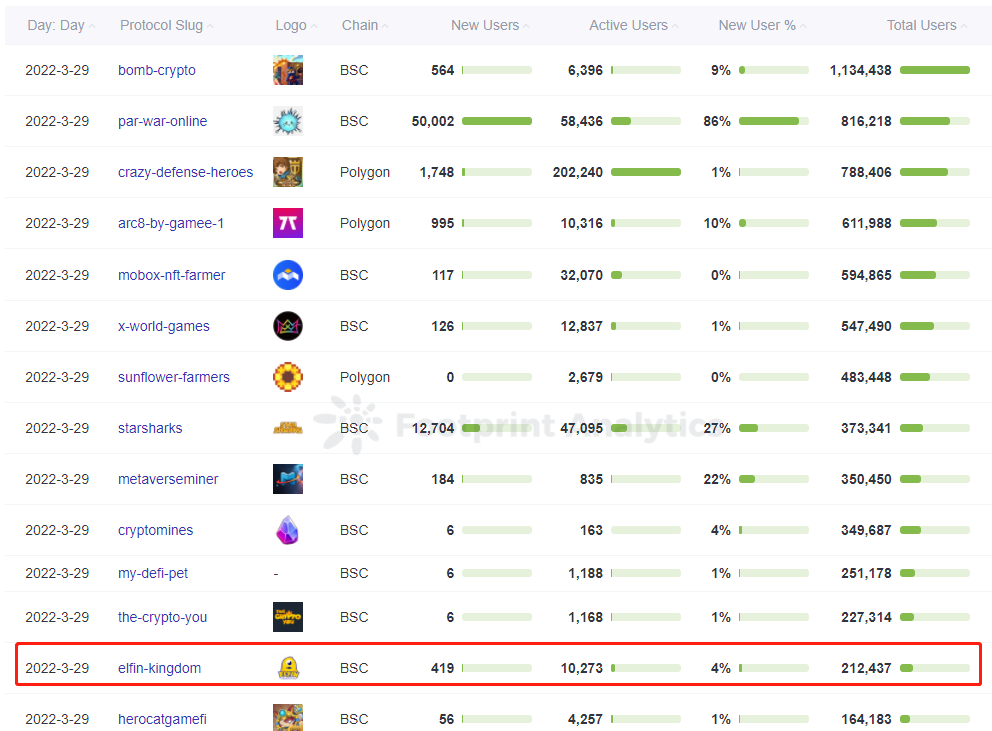Open the herocatgamefi link
This screenshot has width=992, height=731.
pos(163,720)
